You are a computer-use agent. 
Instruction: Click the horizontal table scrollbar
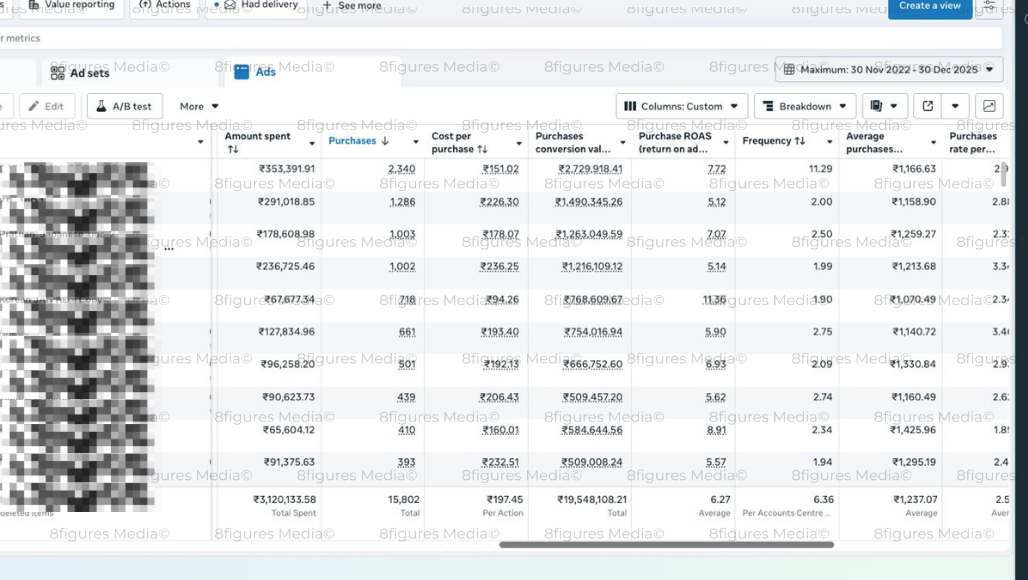[666, 545]
